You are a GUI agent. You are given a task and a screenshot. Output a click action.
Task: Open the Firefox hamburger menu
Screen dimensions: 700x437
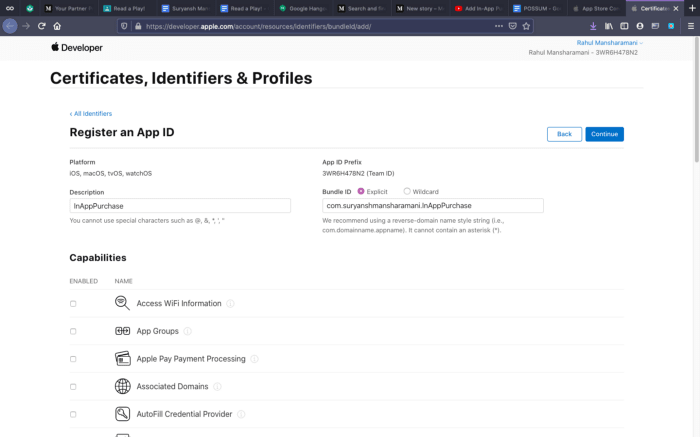point(691,26)
